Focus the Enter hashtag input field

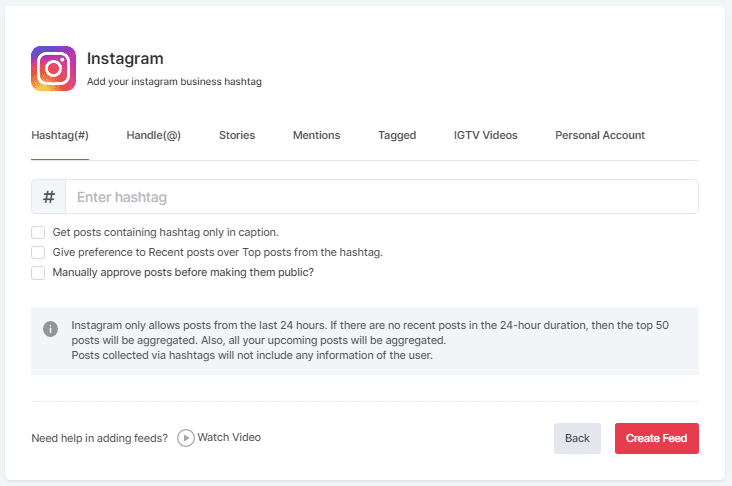point(380,197)
